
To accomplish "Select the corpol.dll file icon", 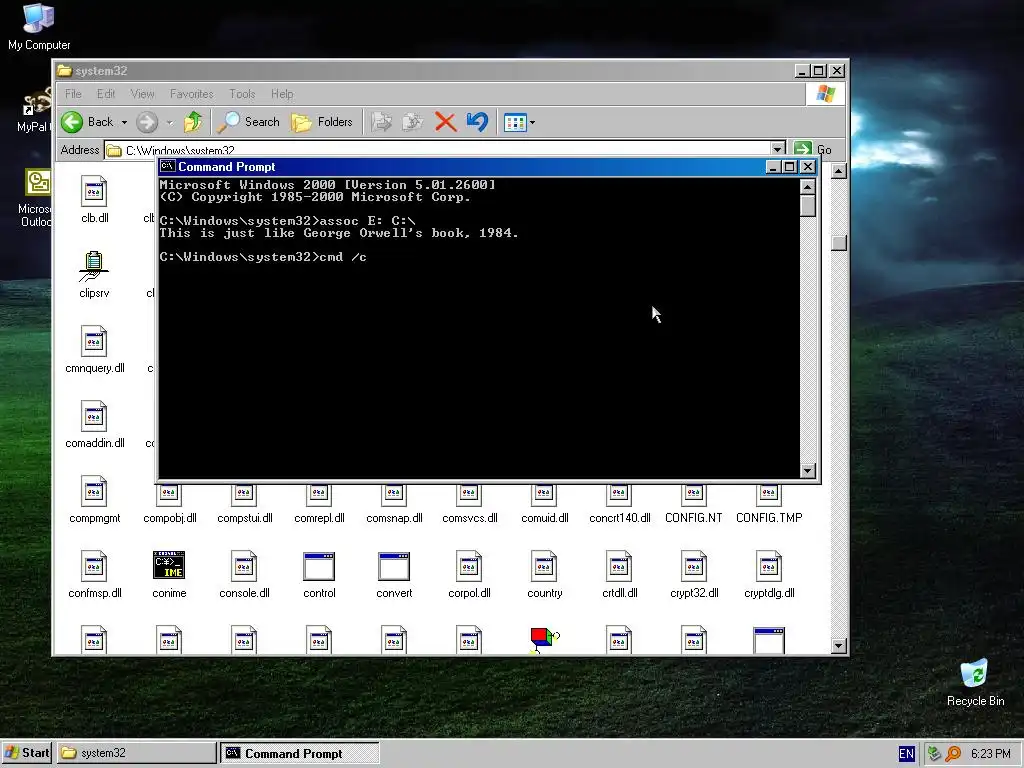I will [469, 566].
